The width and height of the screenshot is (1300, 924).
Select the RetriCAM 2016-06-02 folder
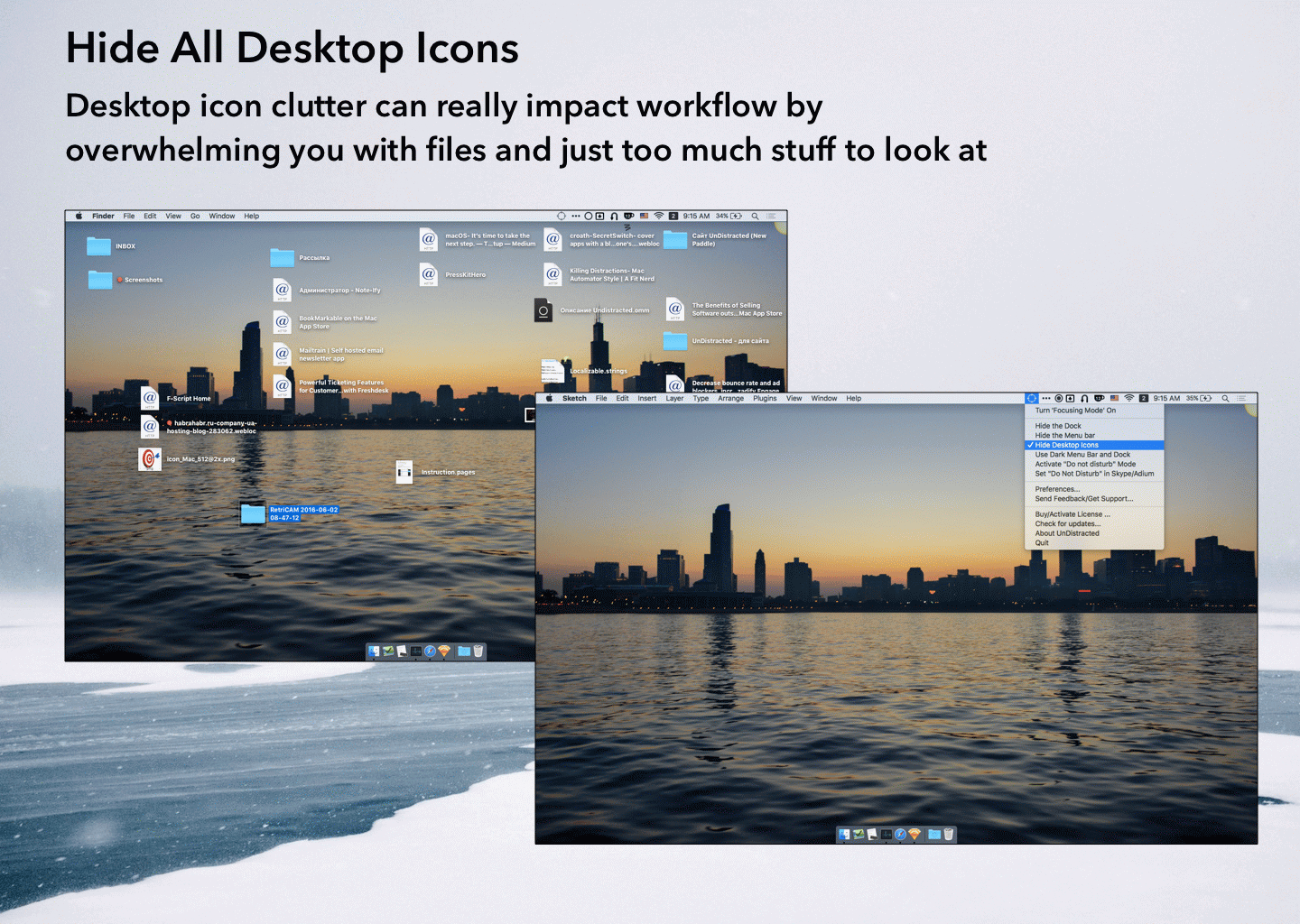[253, 513]
